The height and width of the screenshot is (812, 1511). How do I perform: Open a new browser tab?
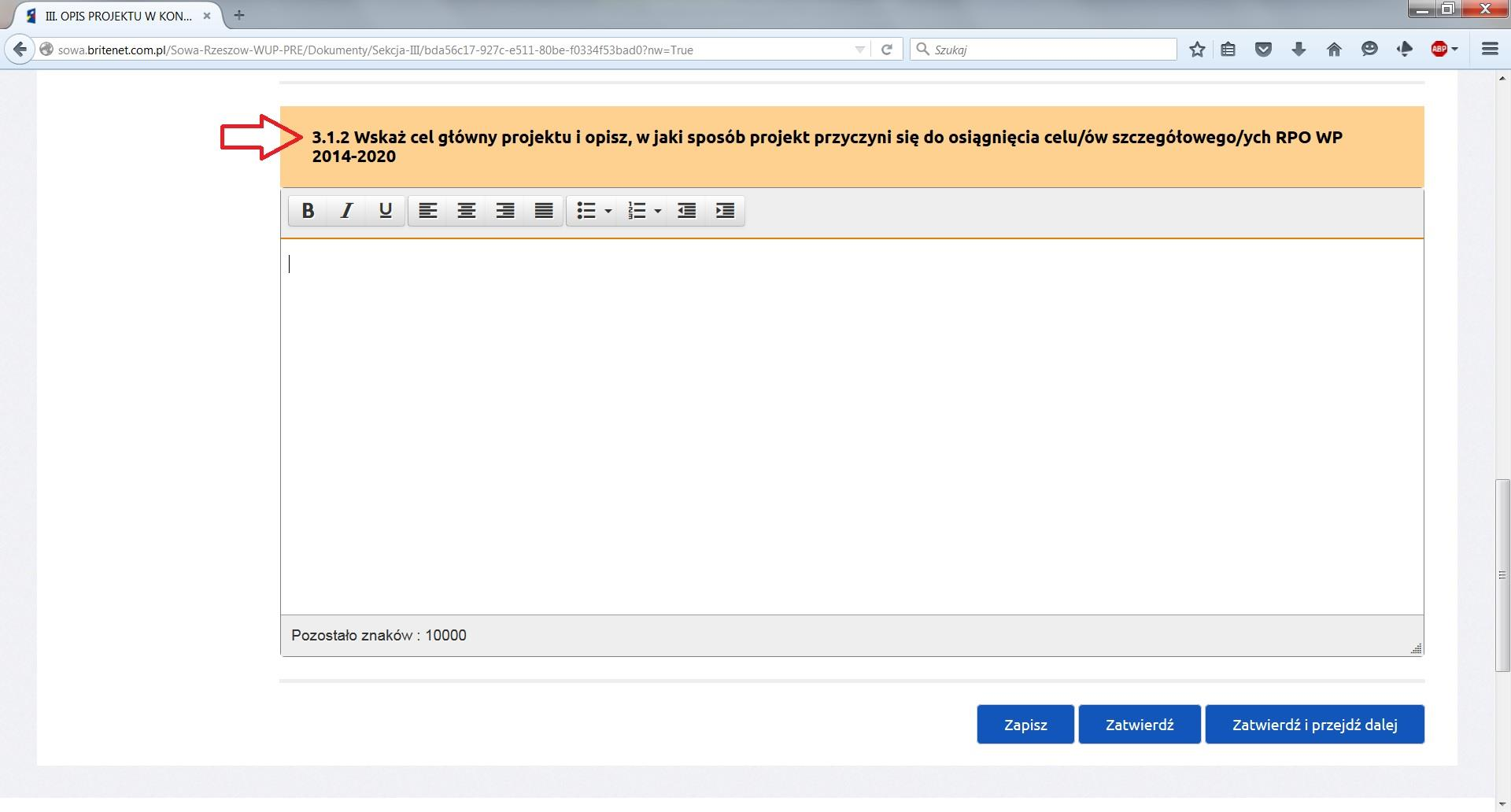pyautogui.click(x=239, y=15)
